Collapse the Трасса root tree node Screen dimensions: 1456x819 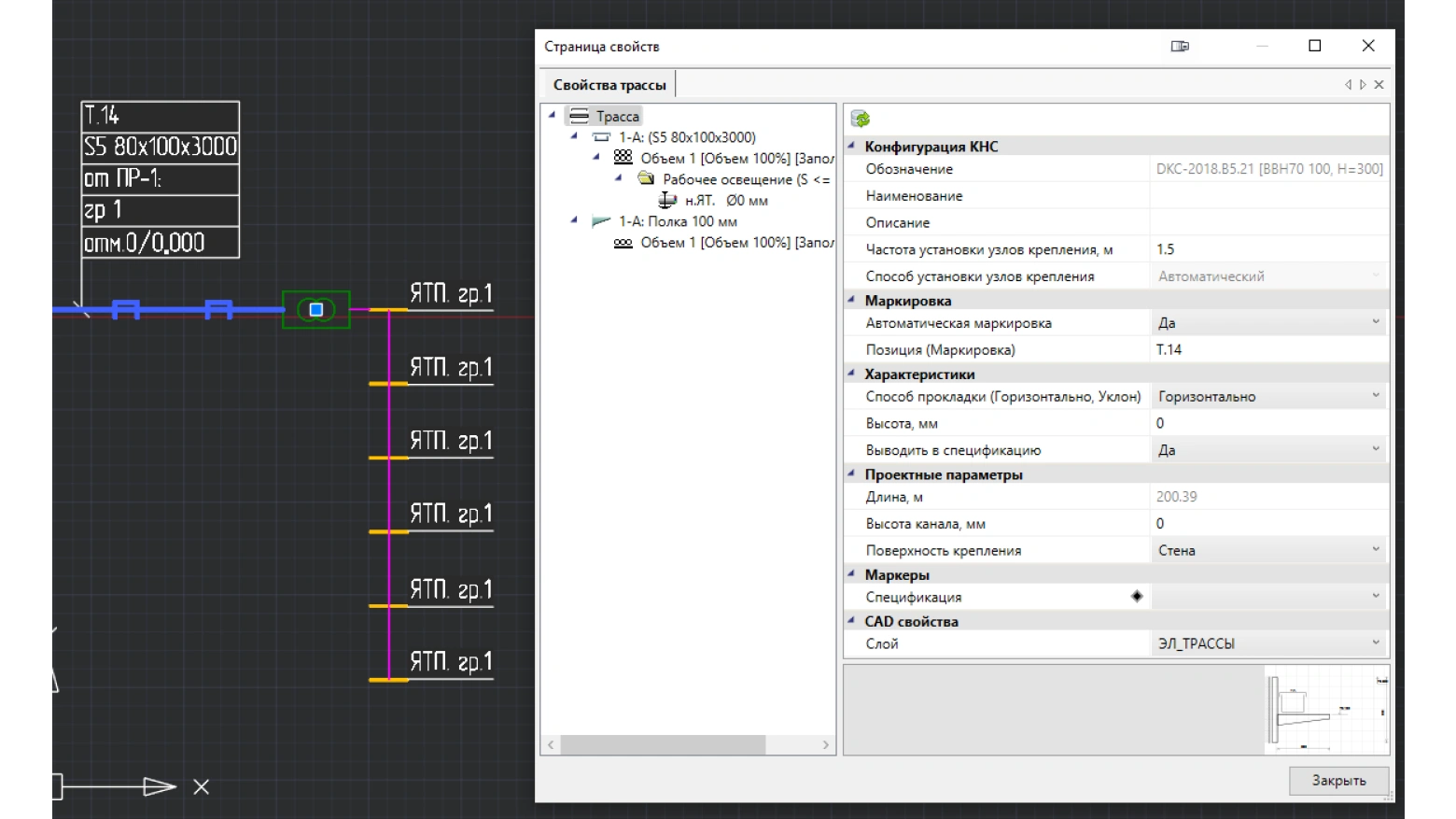pyautogui.click(x=552, y=115)
